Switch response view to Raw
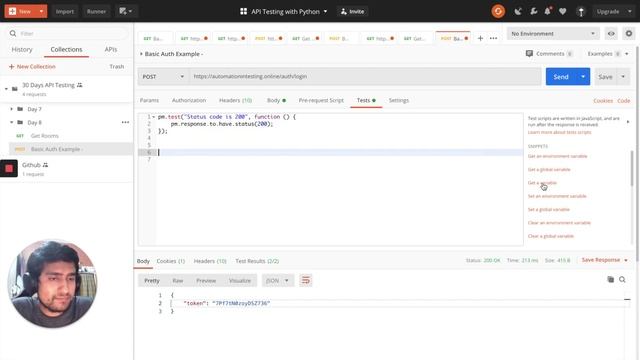 point(178,280)
